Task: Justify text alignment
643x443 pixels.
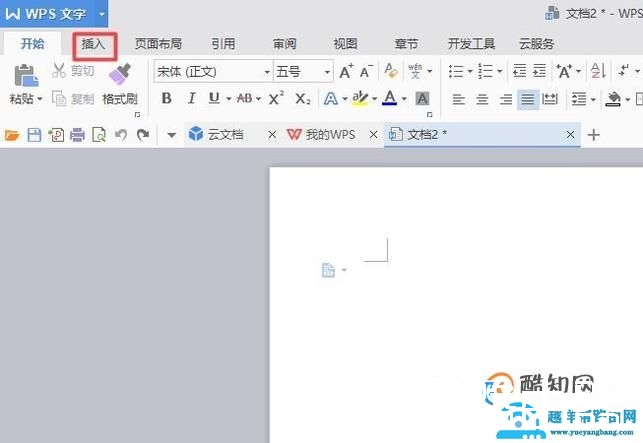Action: tap(528, 99)
